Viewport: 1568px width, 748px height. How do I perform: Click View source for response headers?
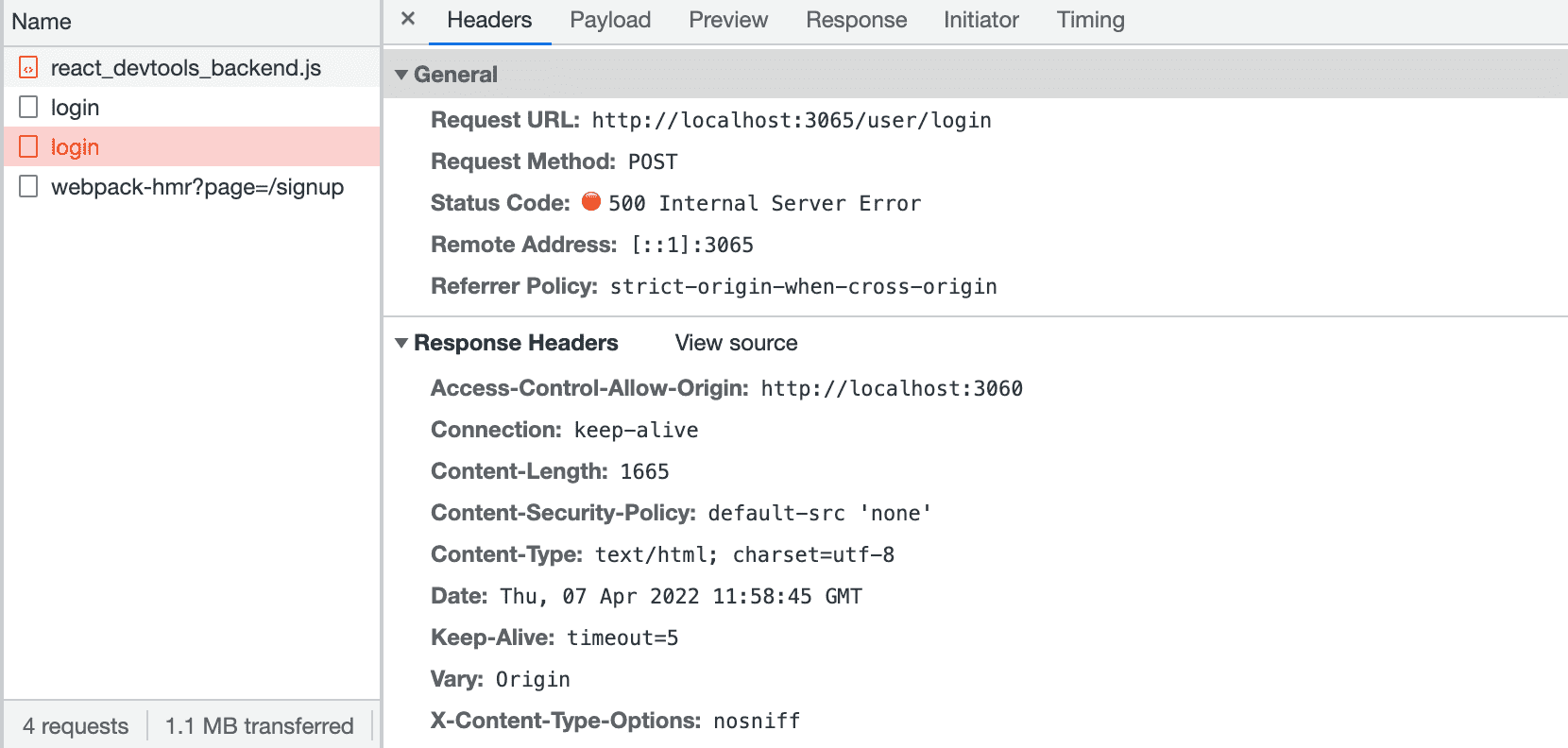736,343
